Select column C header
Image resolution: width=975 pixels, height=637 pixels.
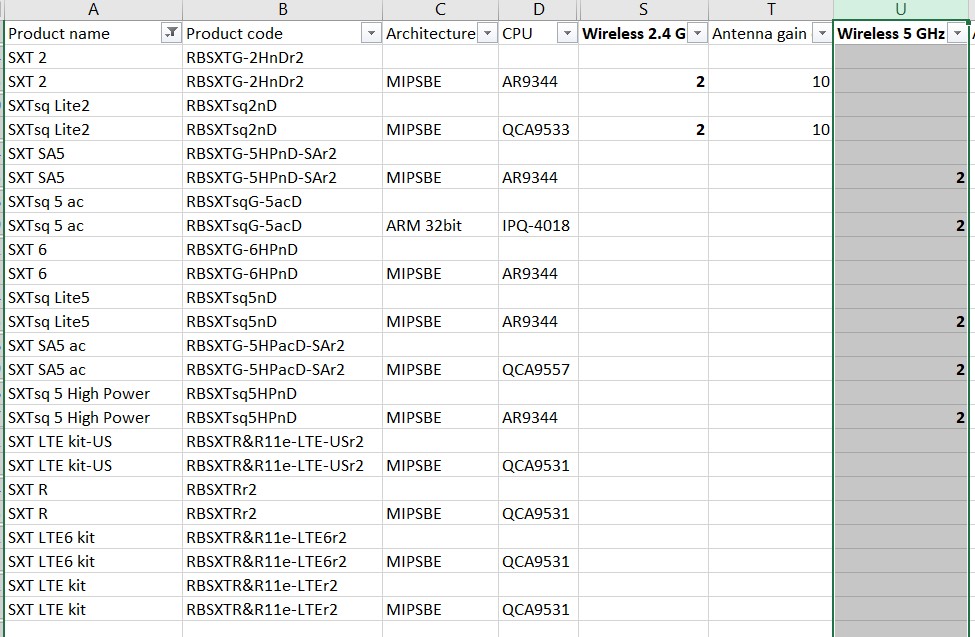pos(440,9)
